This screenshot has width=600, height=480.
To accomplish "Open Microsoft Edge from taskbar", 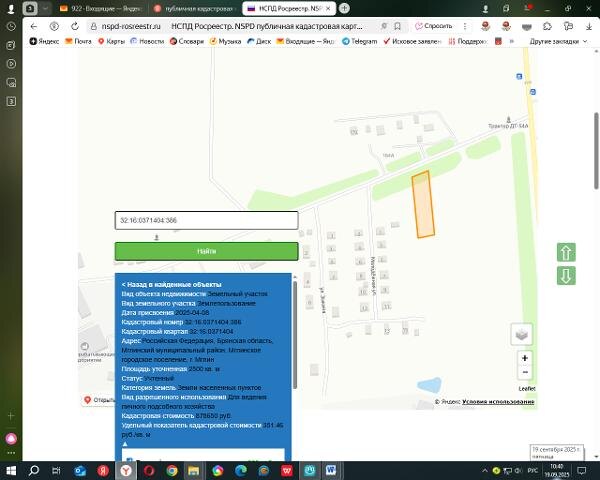I will [x=241, y=470].
